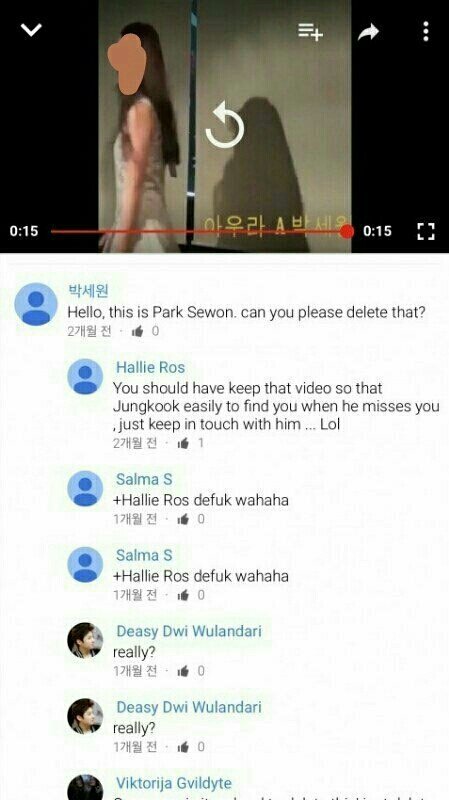Replay the video with the circular arrow
Image resolution: width=449 pixels, height=800 pixels.
[224, 126]
